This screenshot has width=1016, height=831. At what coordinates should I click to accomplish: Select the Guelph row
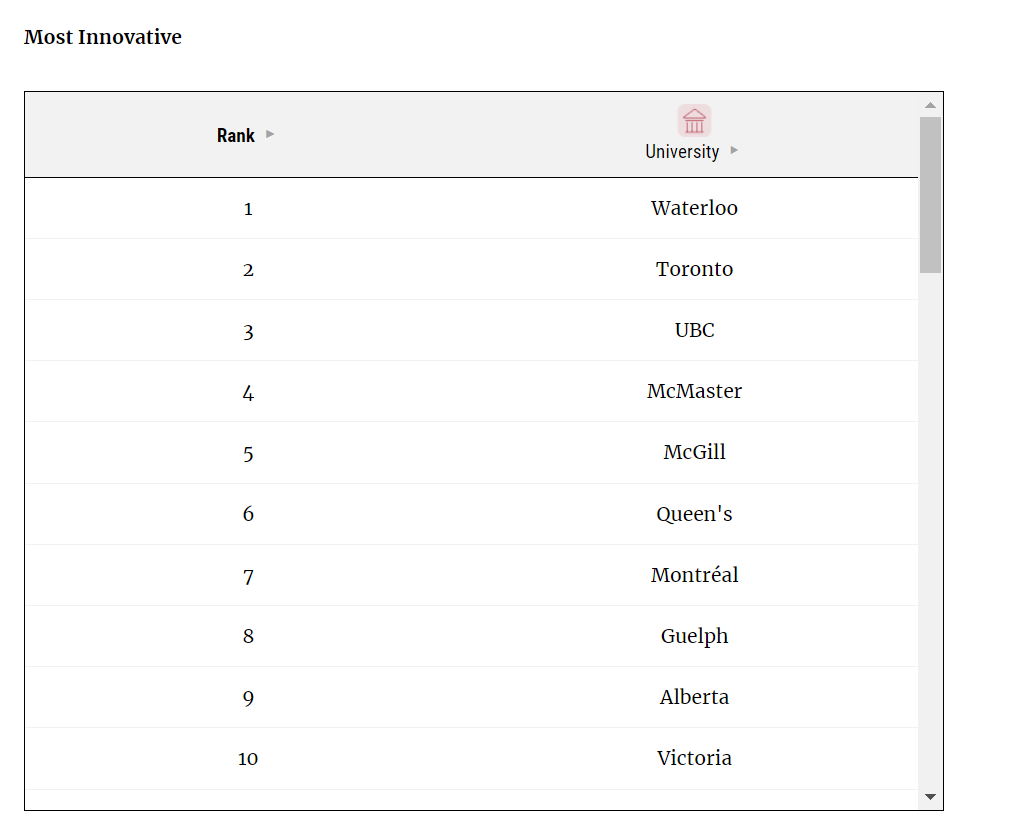pos(471,636)
